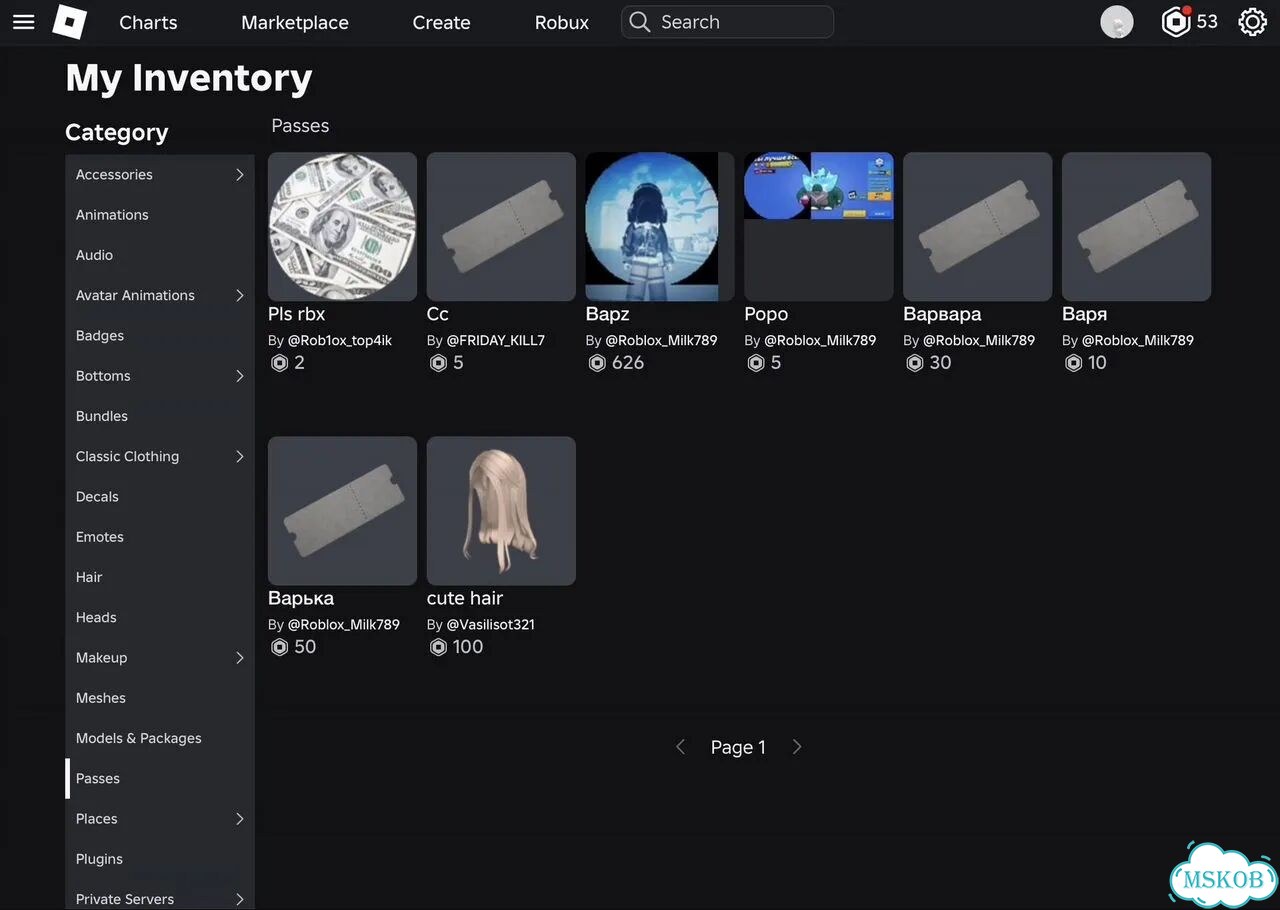Click the cute hair item title
This screenshot has width=1280, height=910.
click(465, 598)
